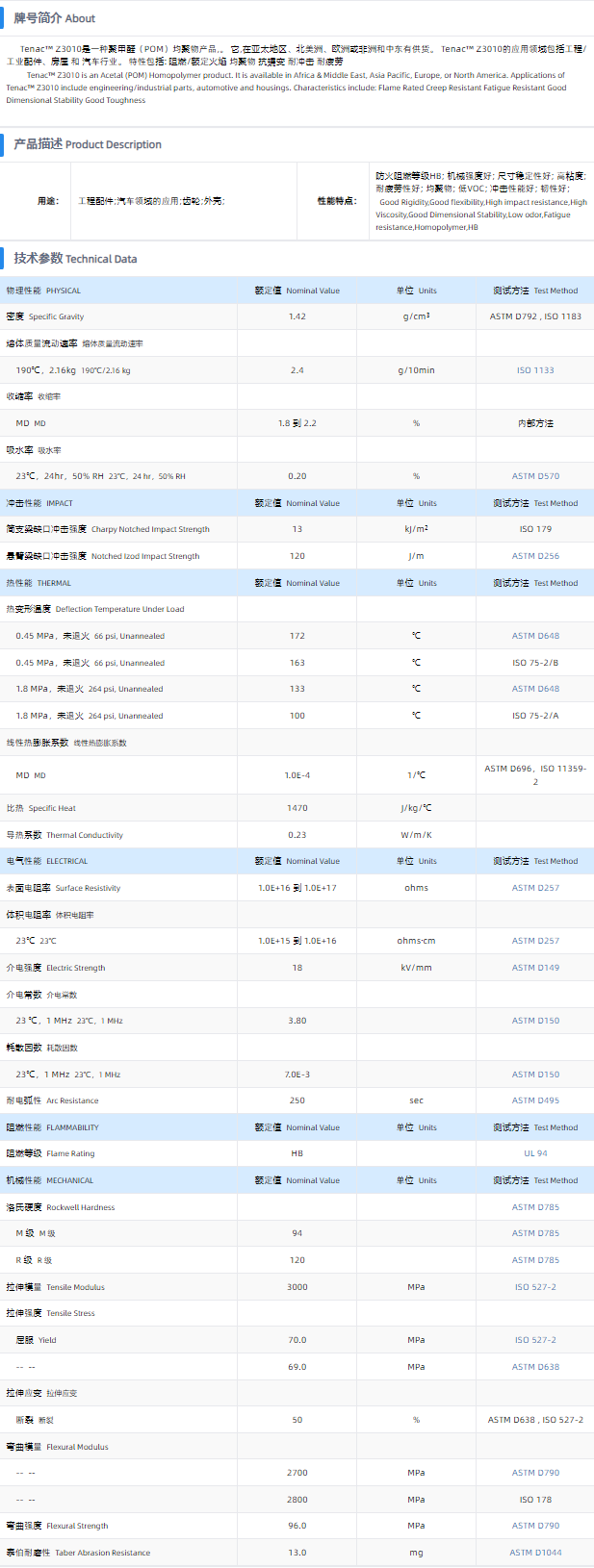The height and width of the screenshot is (1568, 594).
Task: Open ISO 527-2 link for Tensile Modulus
Action: tap(535, 1287)
